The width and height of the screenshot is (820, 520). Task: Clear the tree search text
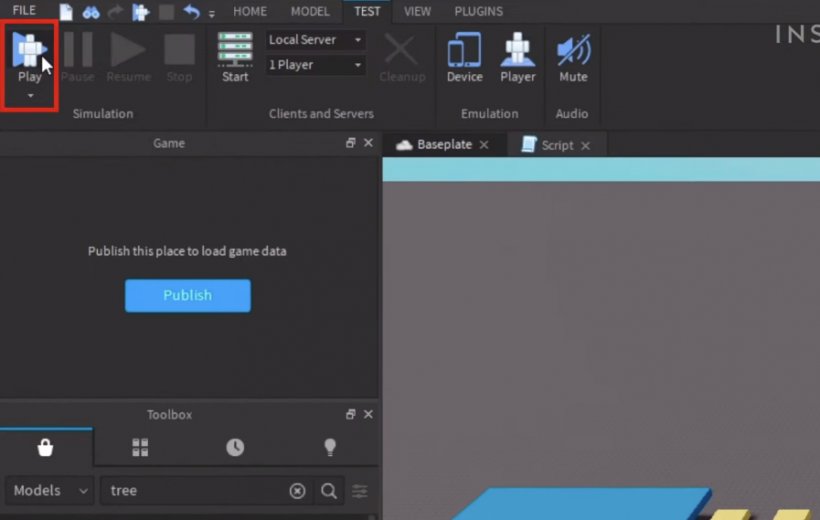297,491
